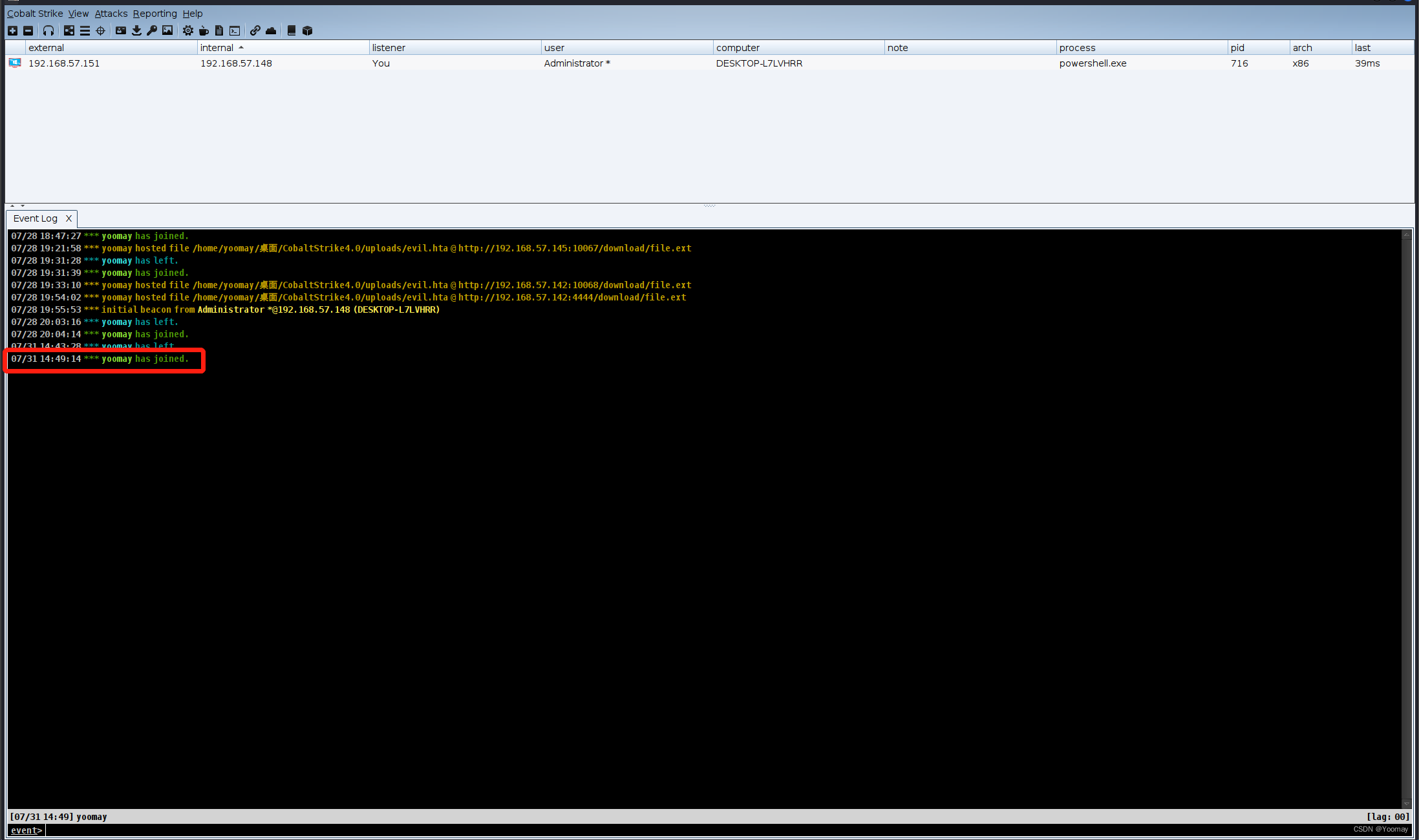Sort sessions by the last column header

point(1383,48)
